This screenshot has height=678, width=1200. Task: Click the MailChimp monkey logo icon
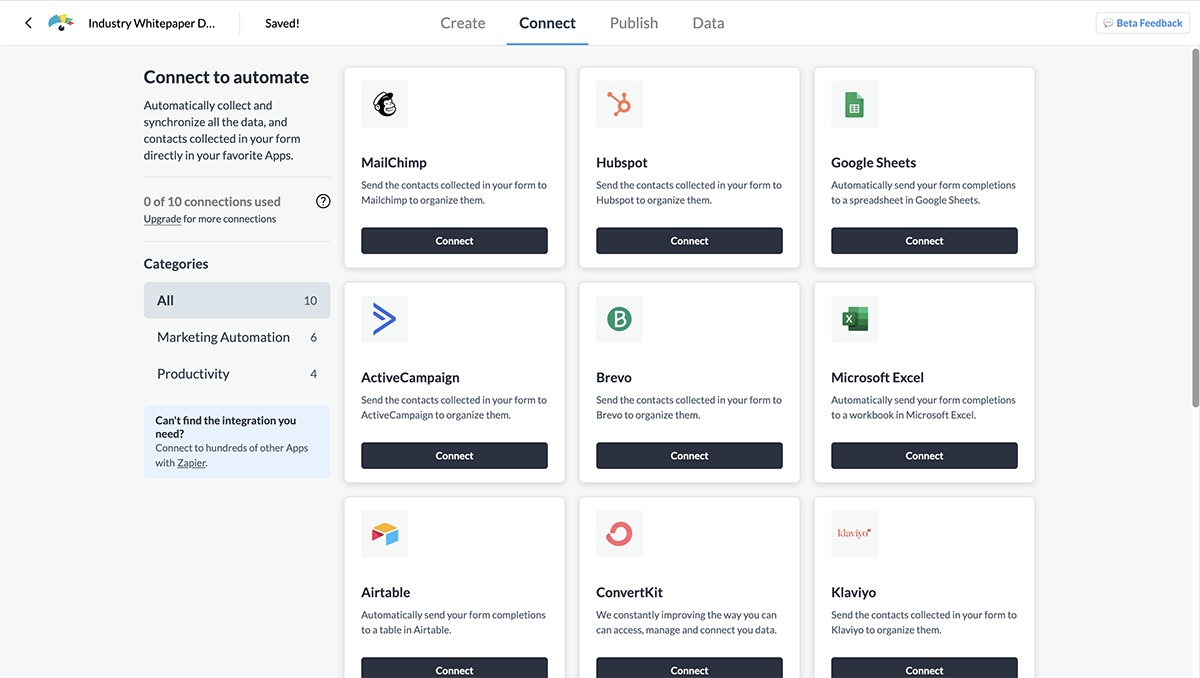384,104
